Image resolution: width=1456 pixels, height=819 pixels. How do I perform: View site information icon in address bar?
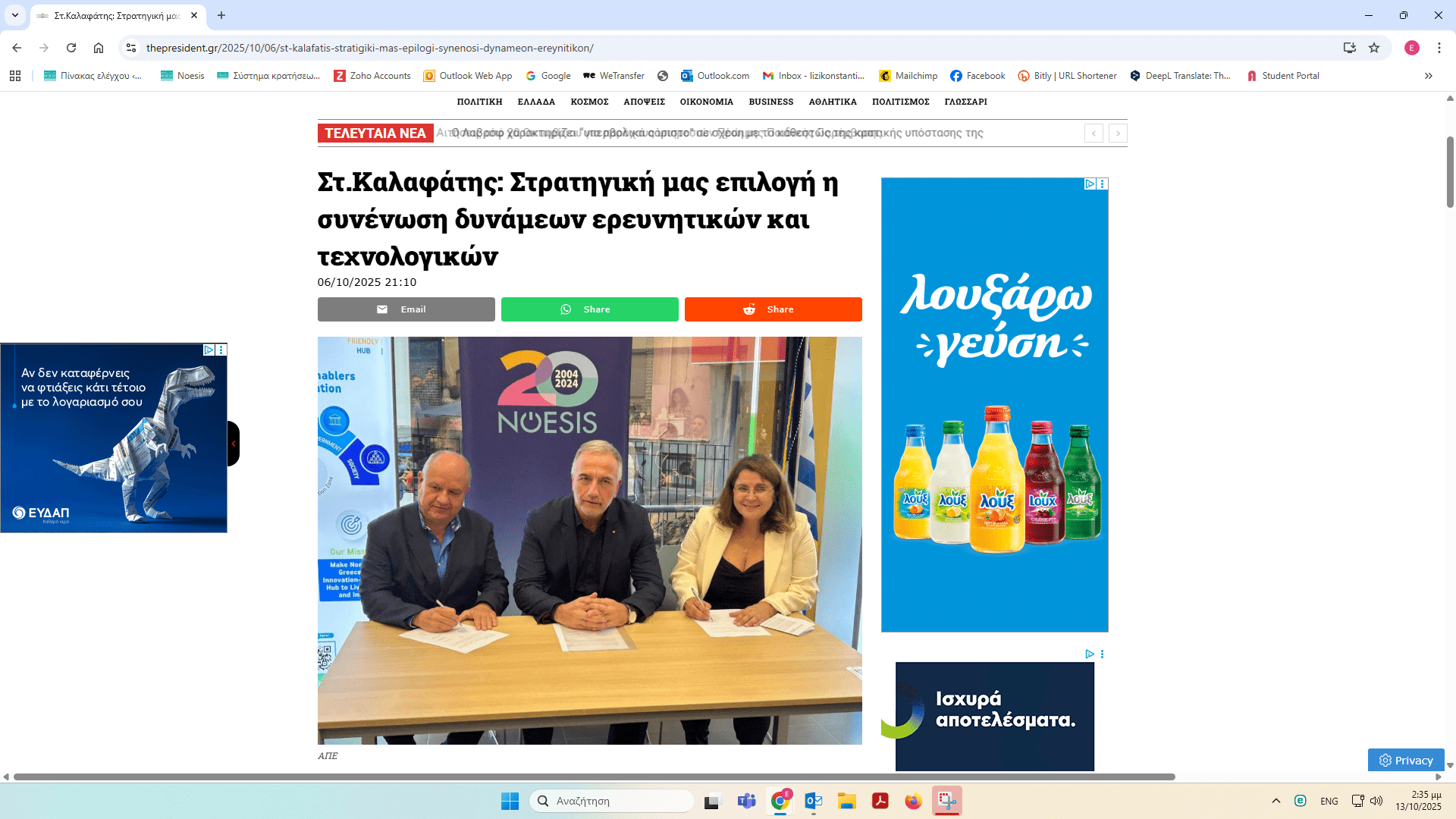click(131, 48)
